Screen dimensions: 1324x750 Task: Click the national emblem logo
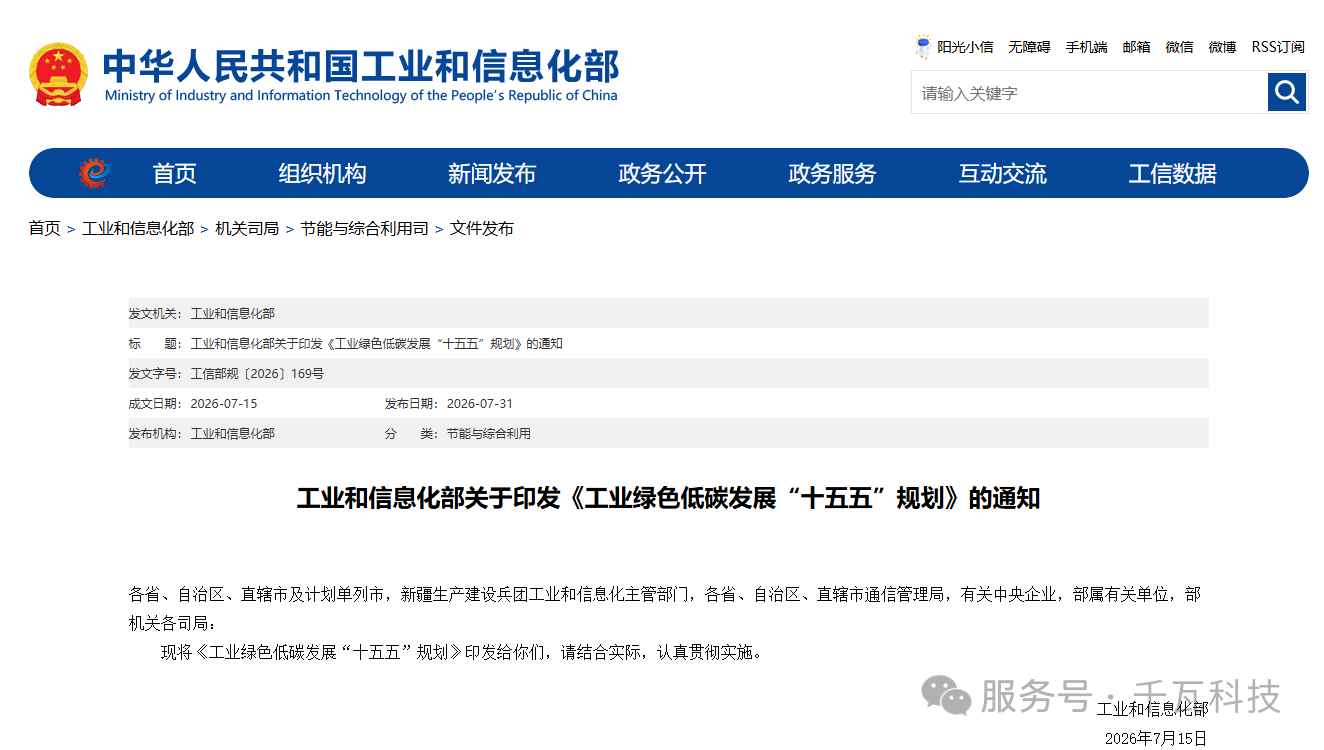pyautogui.click(x=59, y=74)
